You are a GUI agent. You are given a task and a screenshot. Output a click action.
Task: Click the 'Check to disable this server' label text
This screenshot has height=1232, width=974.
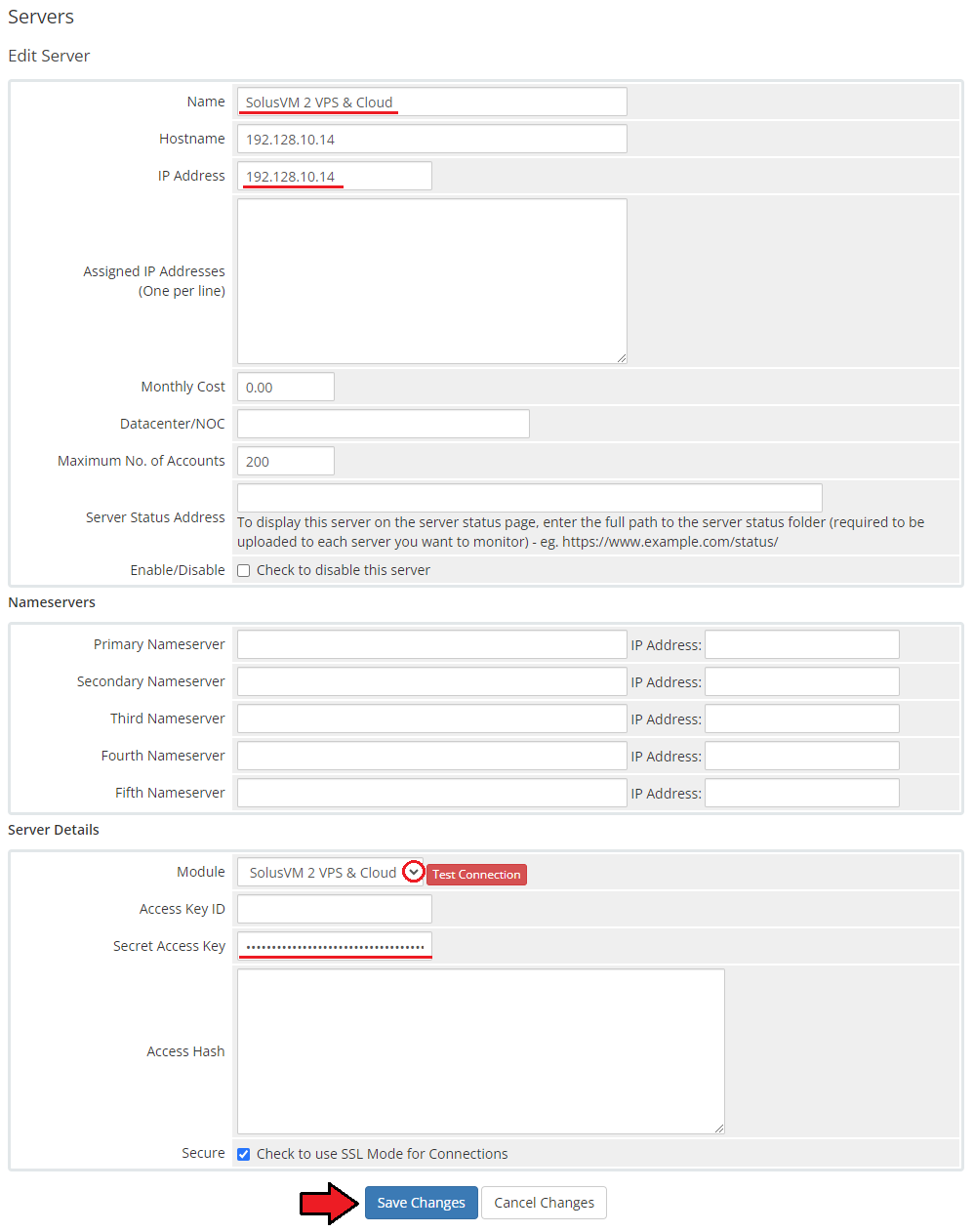pos(344,570)
